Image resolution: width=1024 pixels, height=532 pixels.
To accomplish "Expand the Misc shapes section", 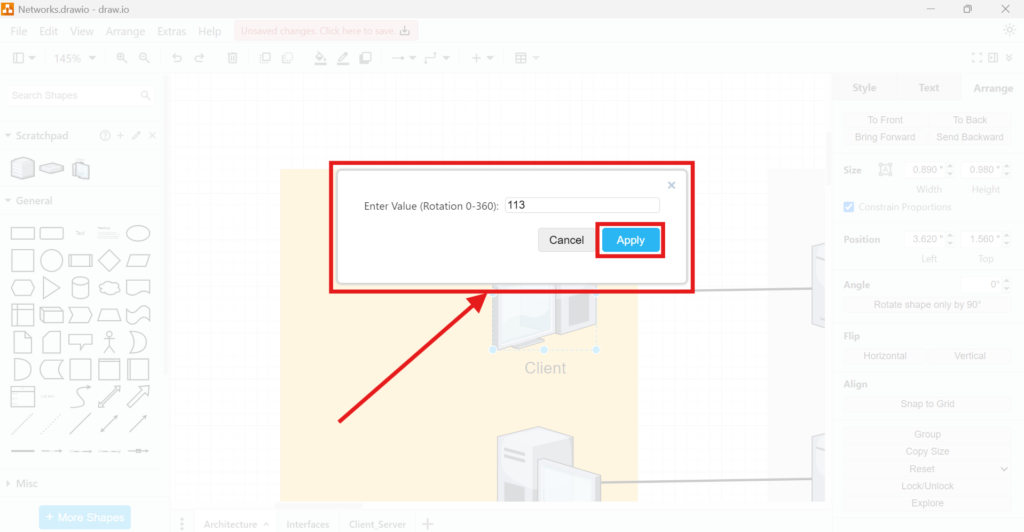I will (22, 484).
